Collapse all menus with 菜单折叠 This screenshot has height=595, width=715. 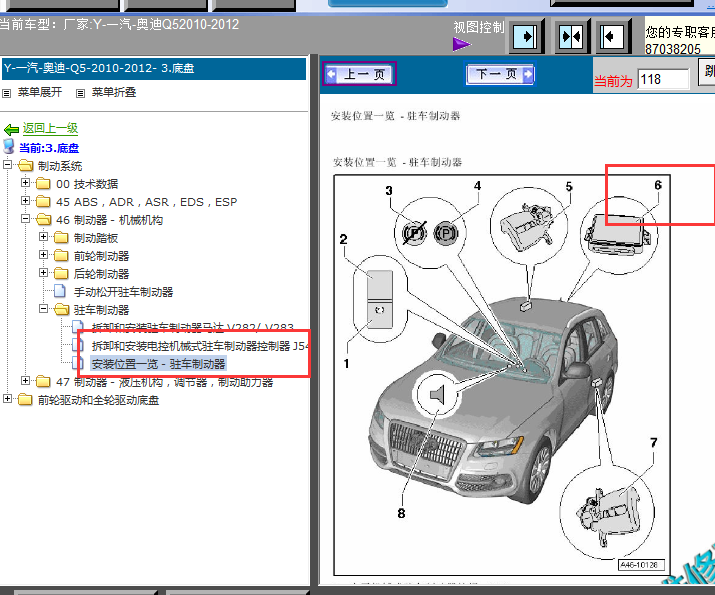[x=114, y=92]
